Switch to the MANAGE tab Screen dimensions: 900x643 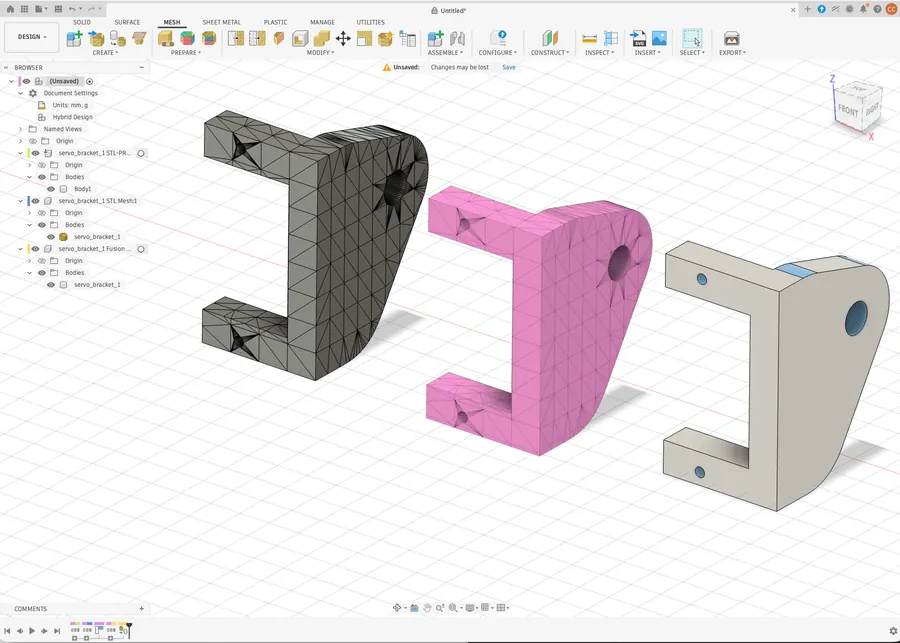(322, 22)
